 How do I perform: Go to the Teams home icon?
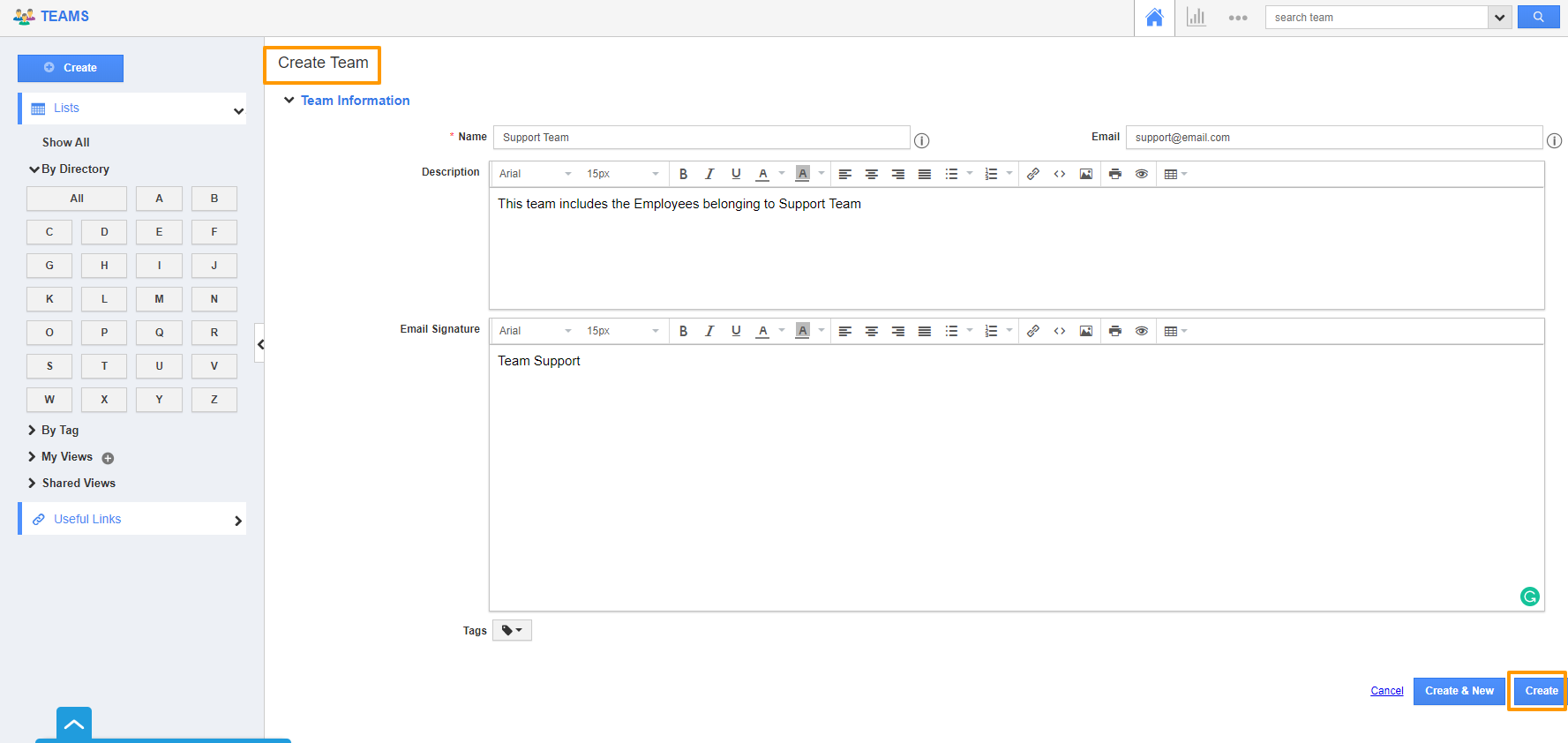click(1154, 18)
